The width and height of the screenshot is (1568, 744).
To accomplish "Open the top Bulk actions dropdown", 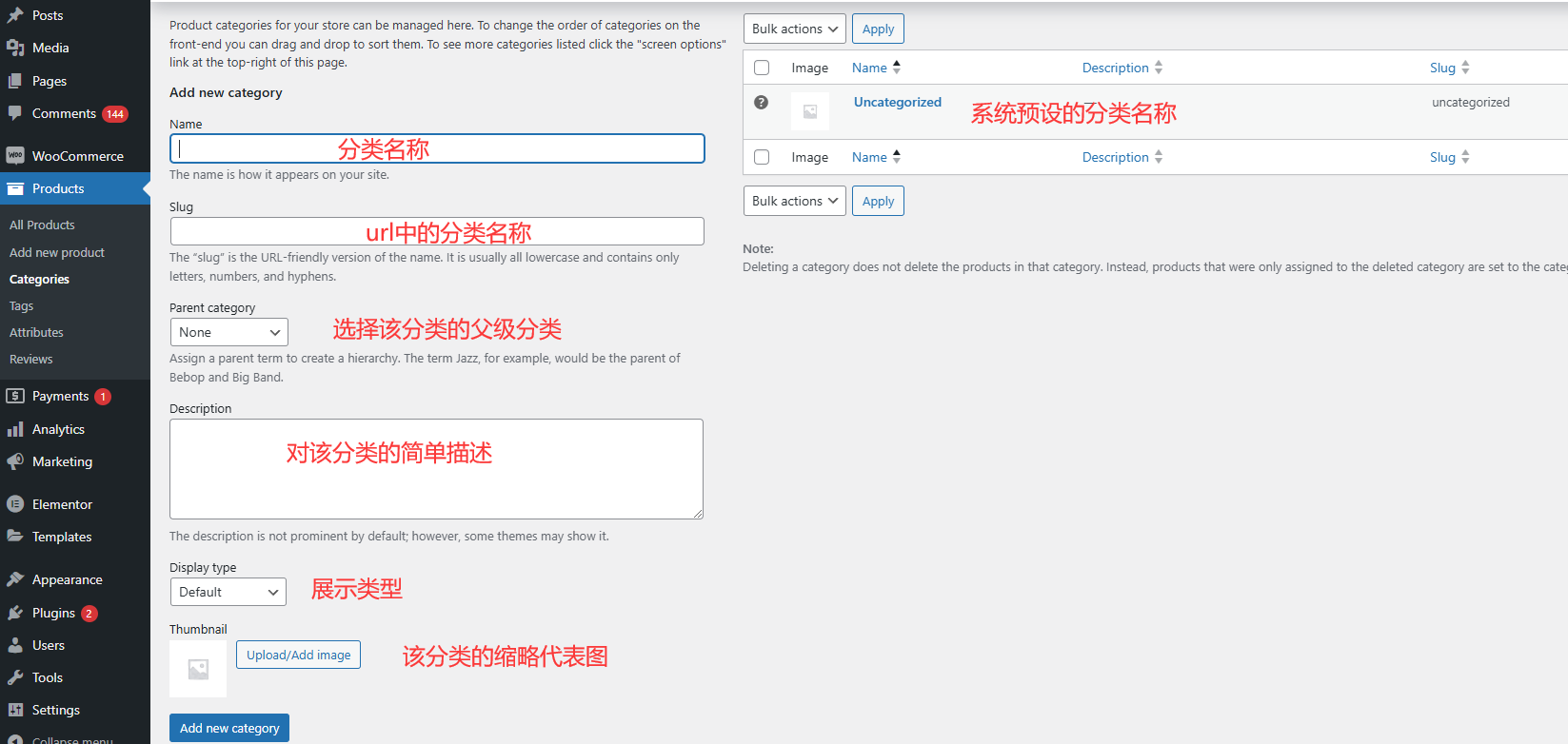I will [795, 29].
